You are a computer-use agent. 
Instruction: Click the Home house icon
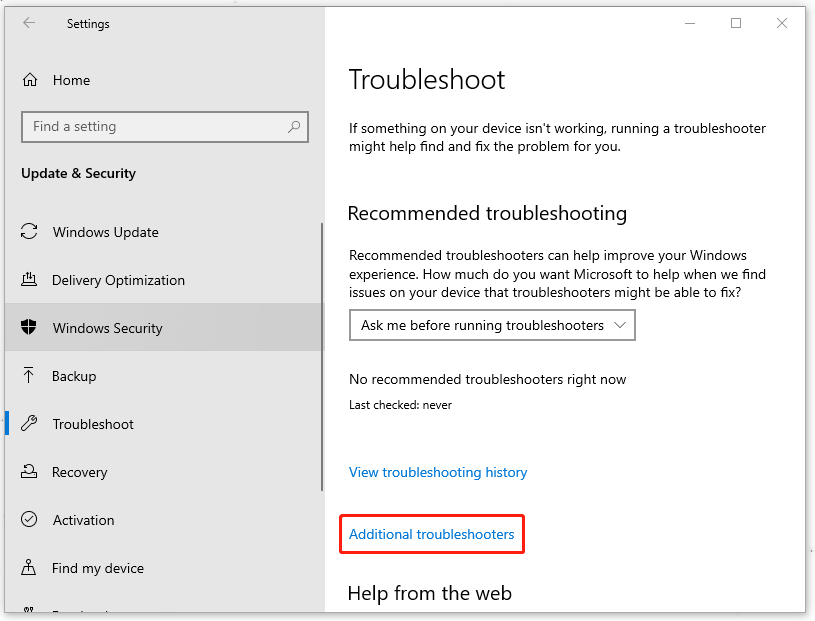30,80
